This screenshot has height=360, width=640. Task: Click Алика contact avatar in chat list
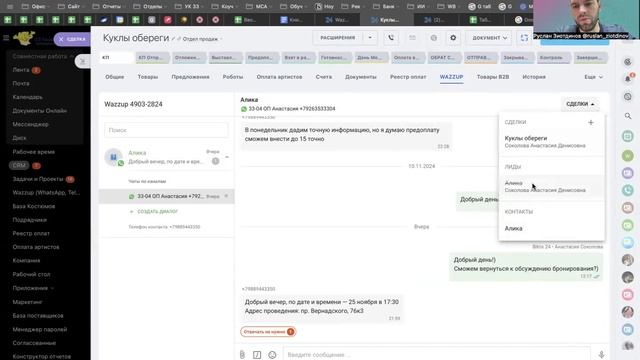[113, 157]
